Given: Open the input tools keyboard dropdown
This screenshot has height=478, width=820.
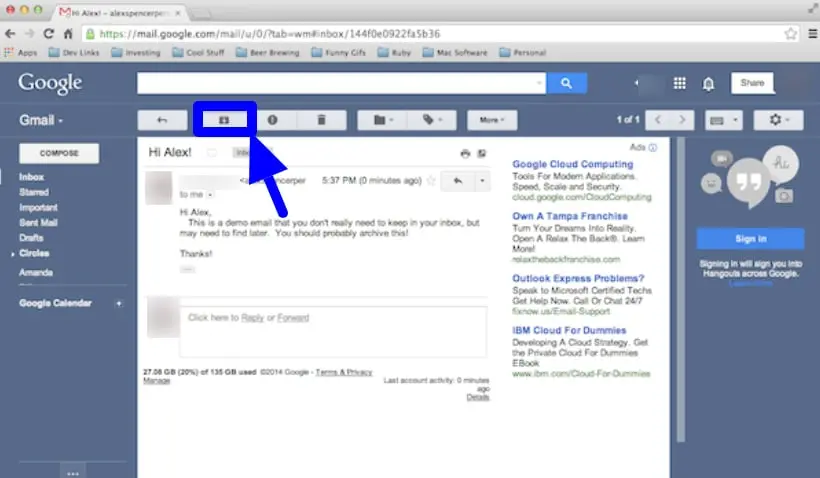Looking at the screenshot, I should (x=723, y=120).
